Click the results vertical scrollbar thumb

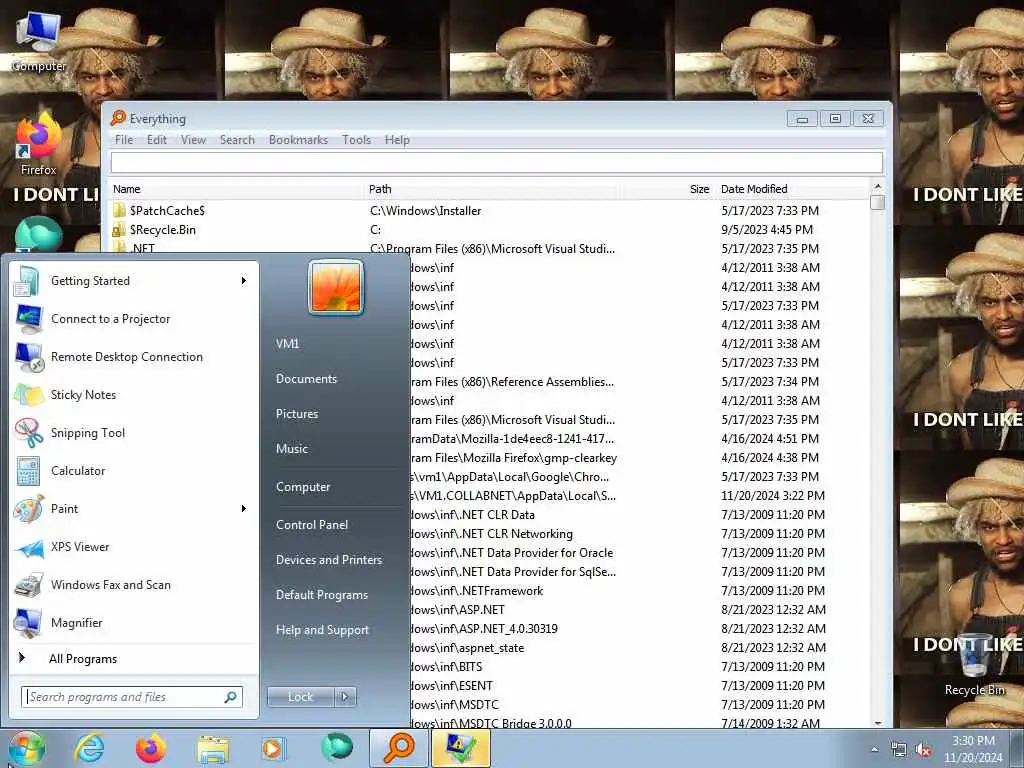[x=878, y=202]
